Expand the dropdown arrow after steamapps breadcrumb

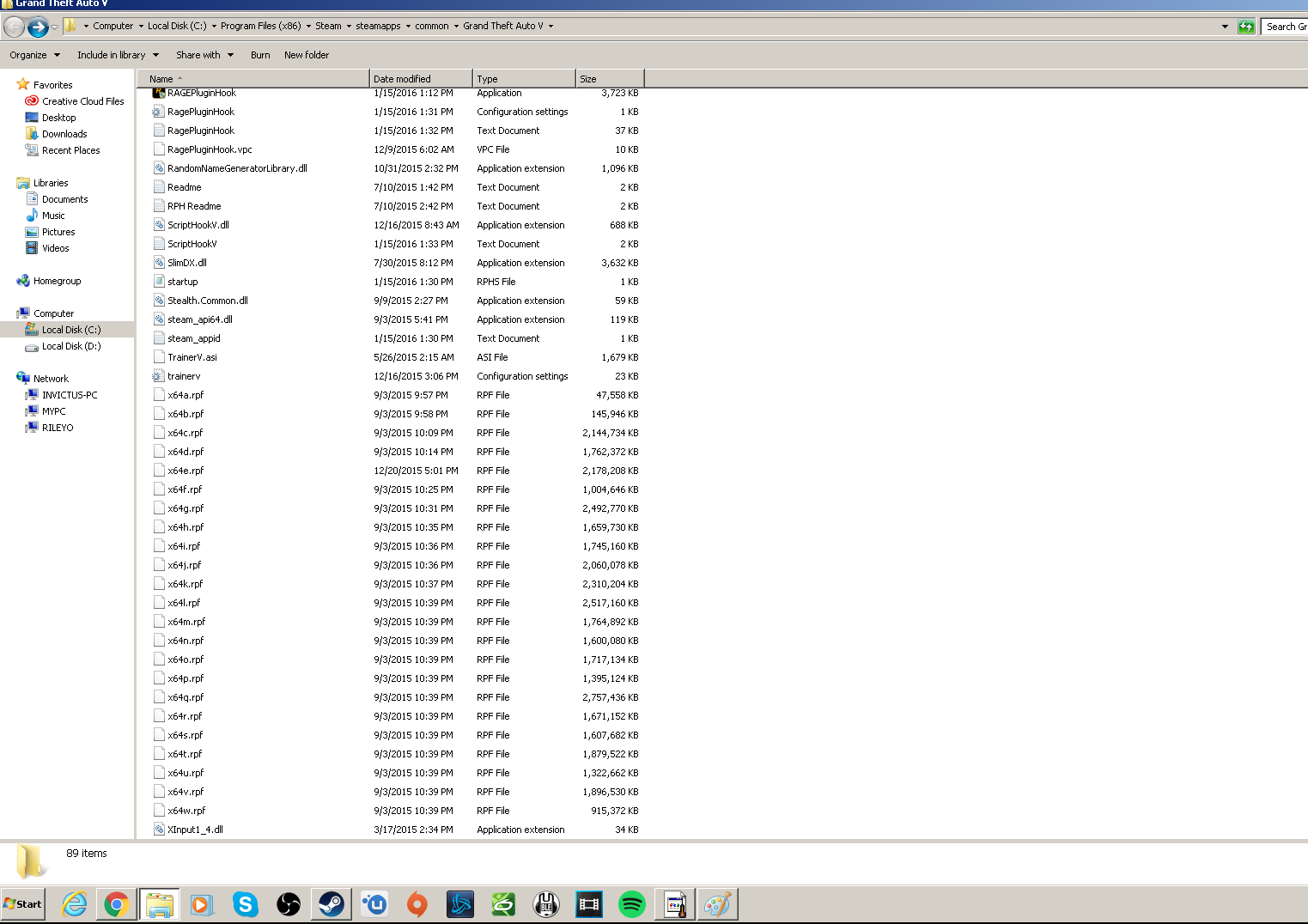(x=408, y=27)
